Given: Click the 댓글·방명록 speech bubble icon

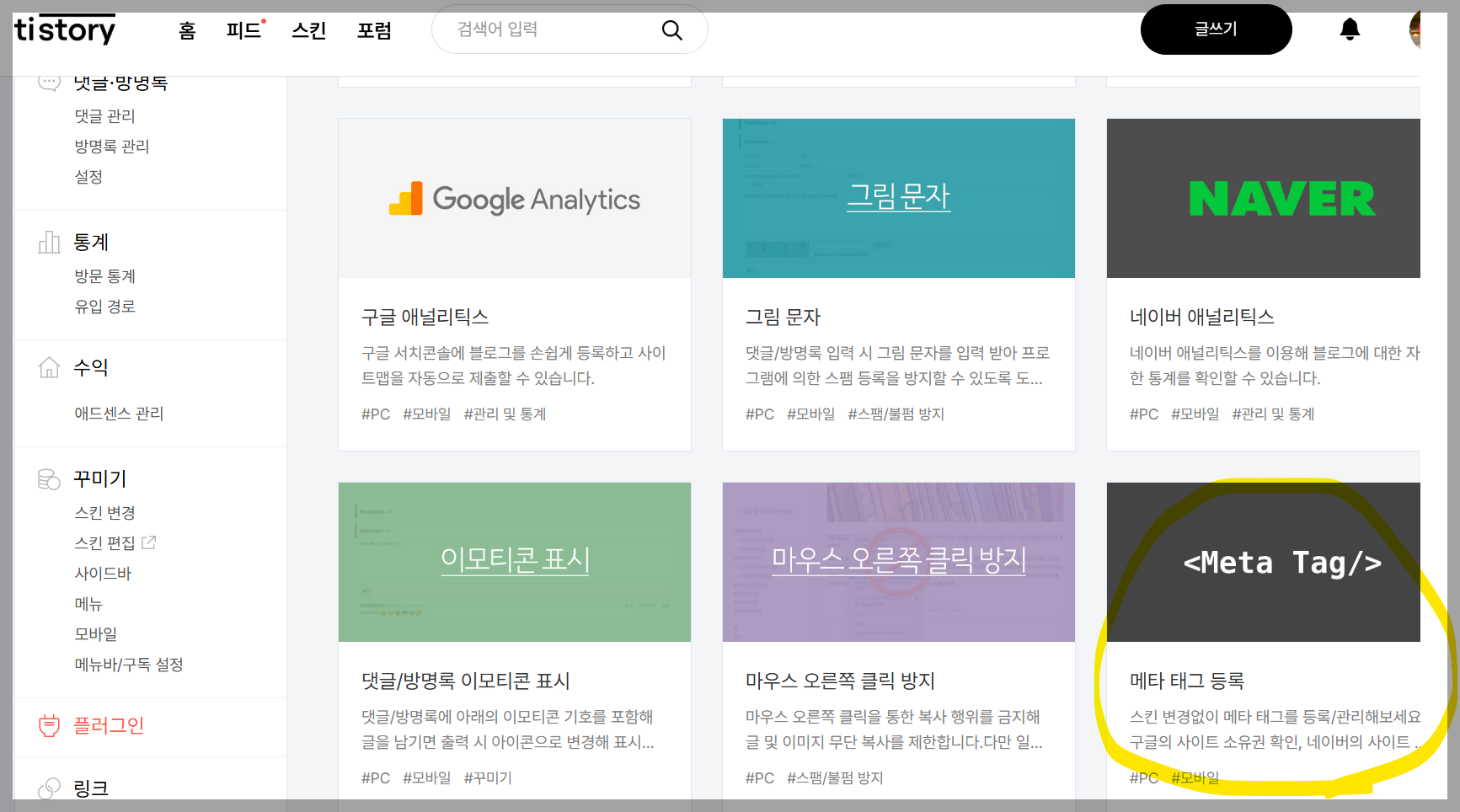Looking at the screenshot, I should (49, 83).
